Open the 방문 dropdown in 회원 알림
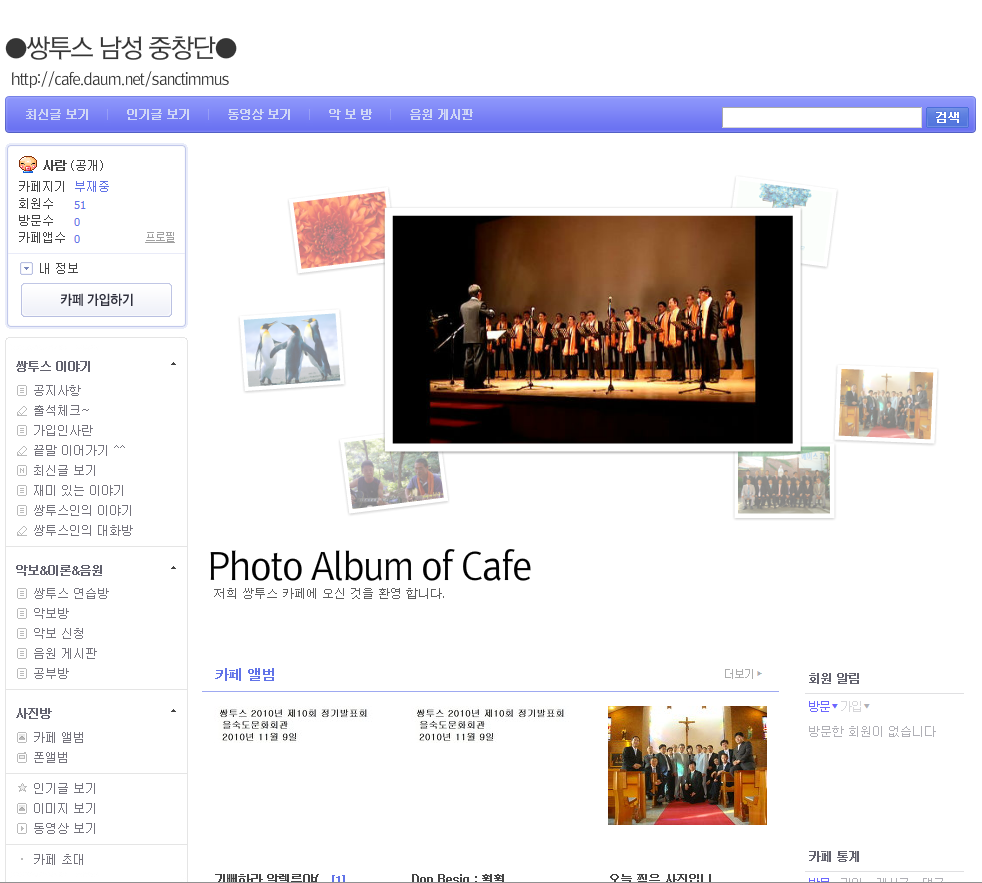The width and height of the screenshot is (982, 883). [x=822, y=706]
